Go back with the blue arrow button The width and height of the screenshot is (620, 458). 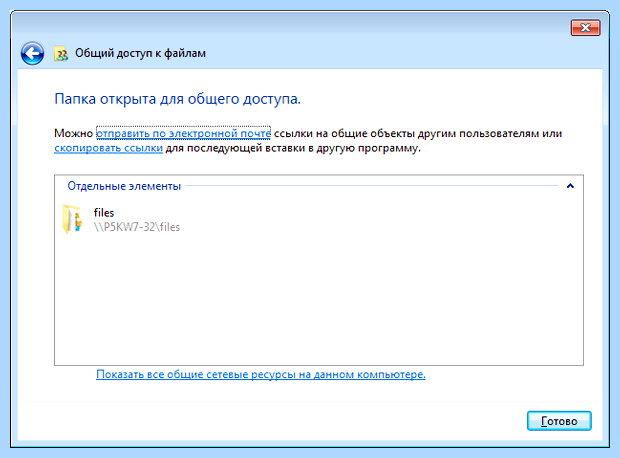[x=32, y=53]
